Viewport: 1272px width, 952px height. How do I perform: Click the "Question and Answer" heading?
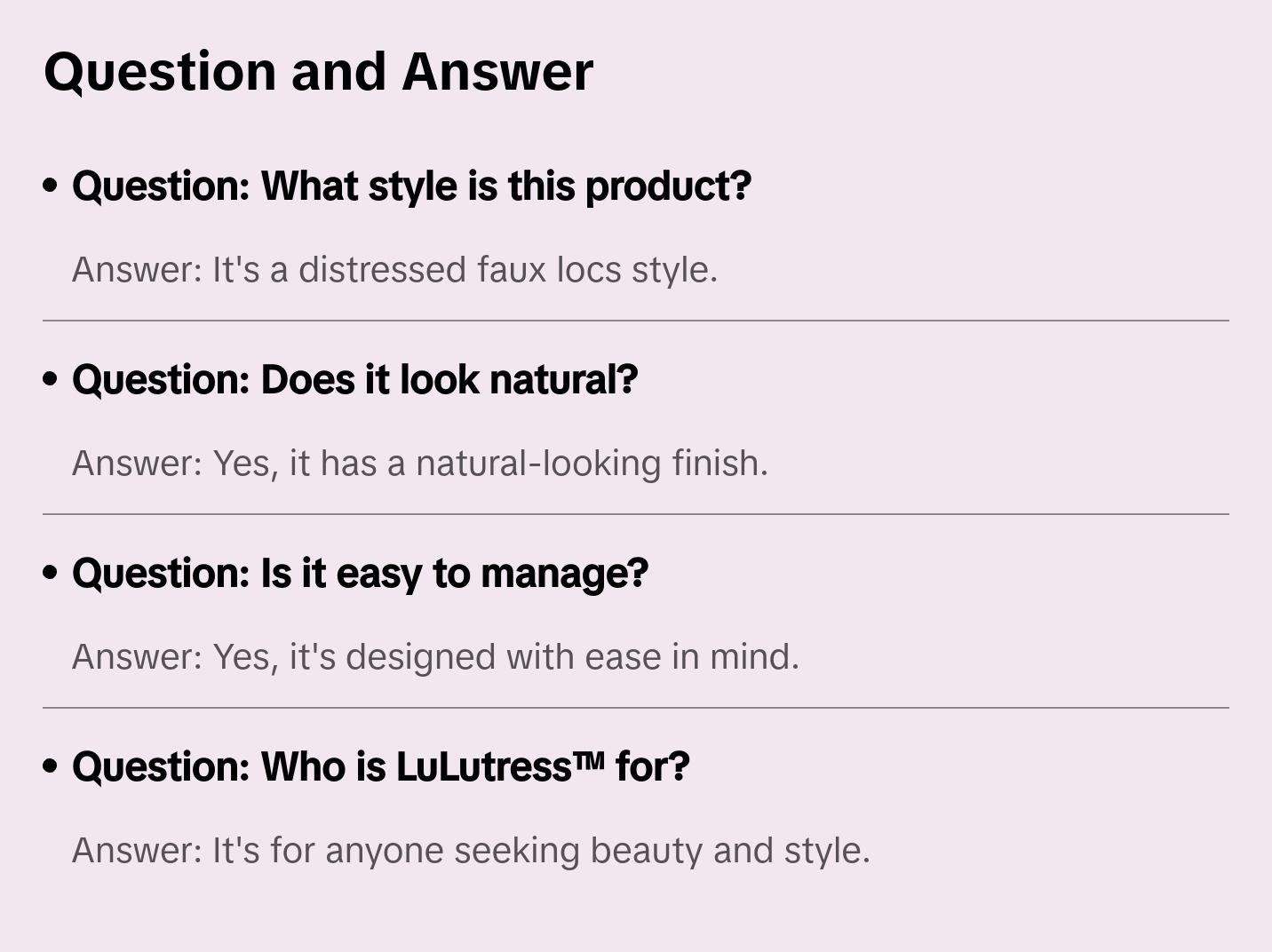[x=318, y=72]
